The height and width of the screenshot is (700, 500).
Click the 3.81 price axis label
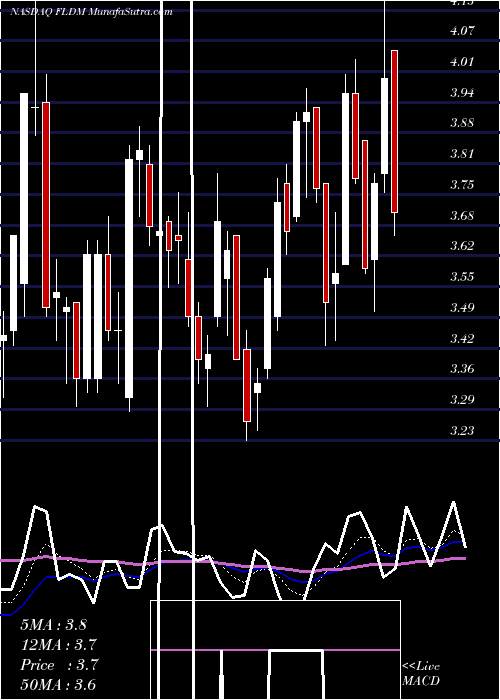[462, 154]
